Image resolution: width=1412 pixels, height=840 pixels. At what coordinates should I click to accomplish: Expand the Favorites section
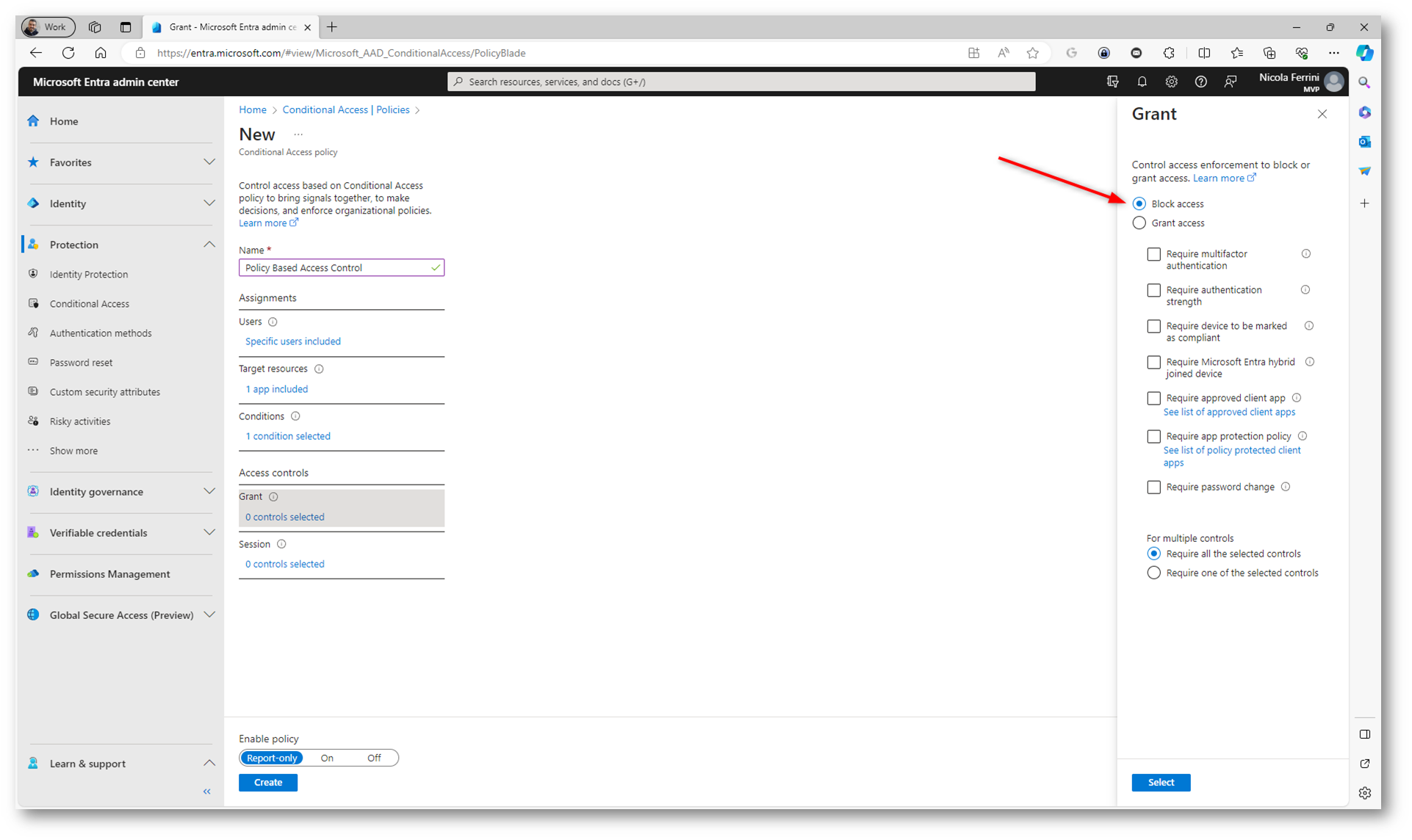pos(209,162)
